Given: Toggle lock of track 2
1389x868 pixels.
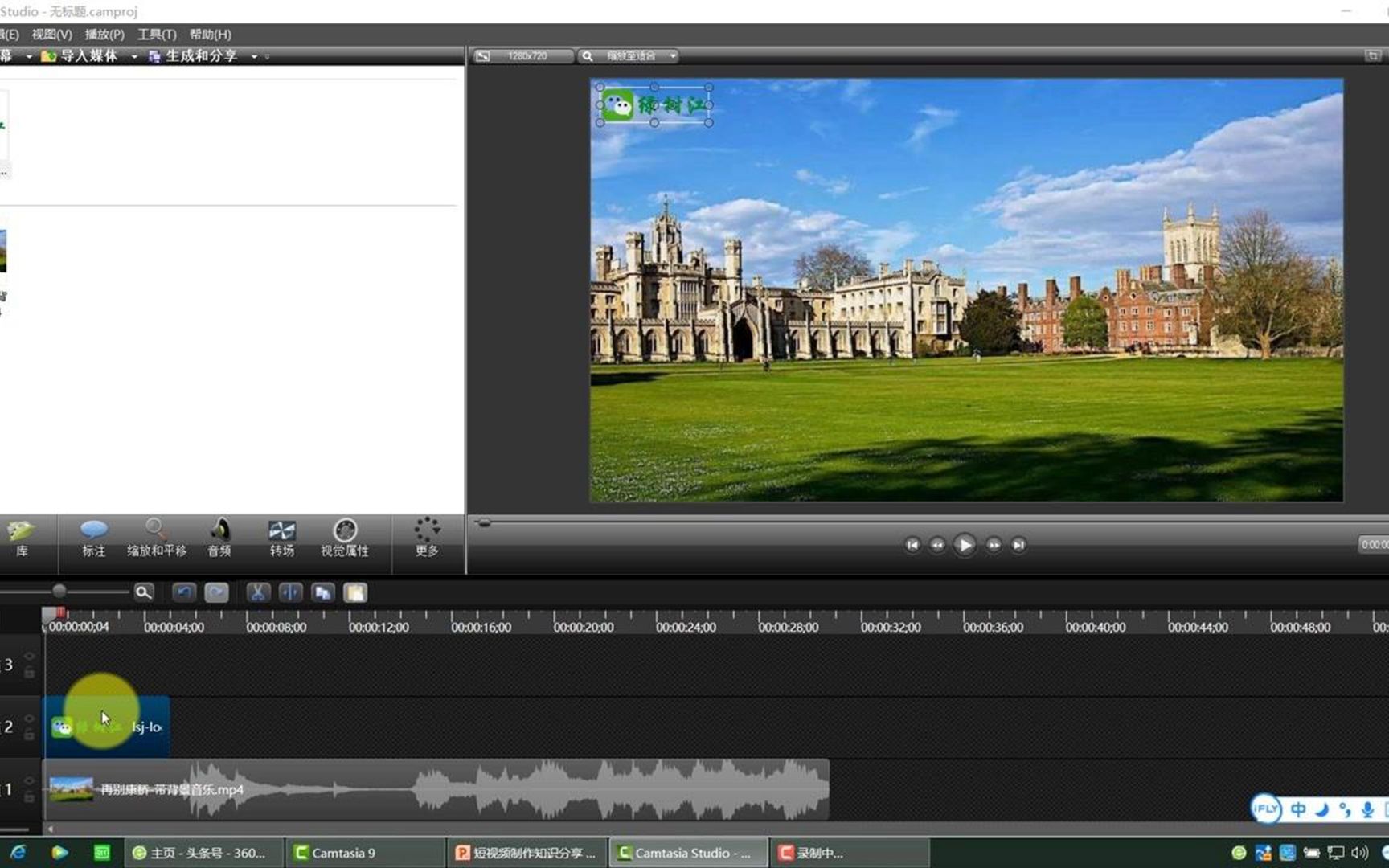Looking at the screenshot, I should coord(29,735).
